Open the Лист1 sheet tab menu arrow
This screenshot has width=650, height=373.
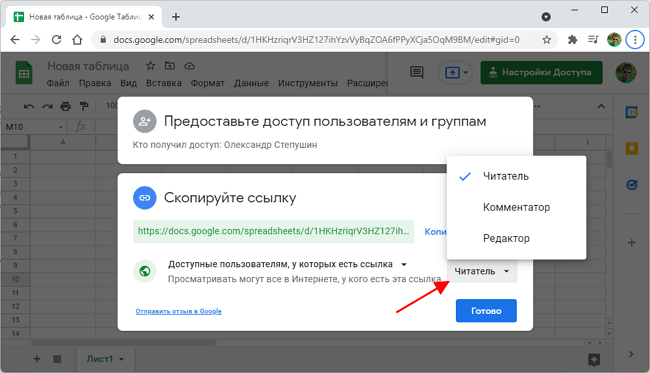[x=121, y=359]
